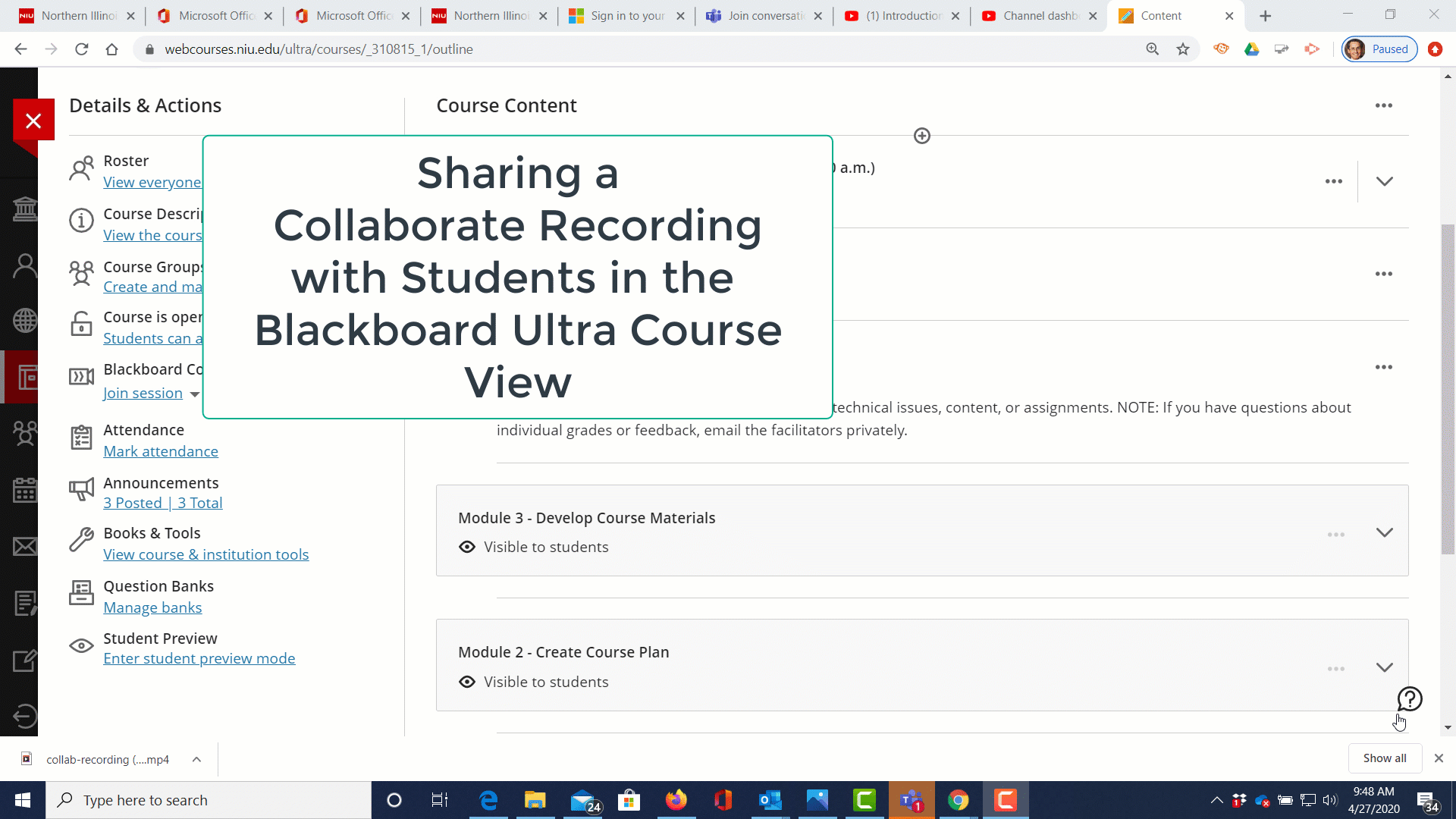Open Google Drive extension icon
Screen dimensions: 1456x819
point(1252,49)
